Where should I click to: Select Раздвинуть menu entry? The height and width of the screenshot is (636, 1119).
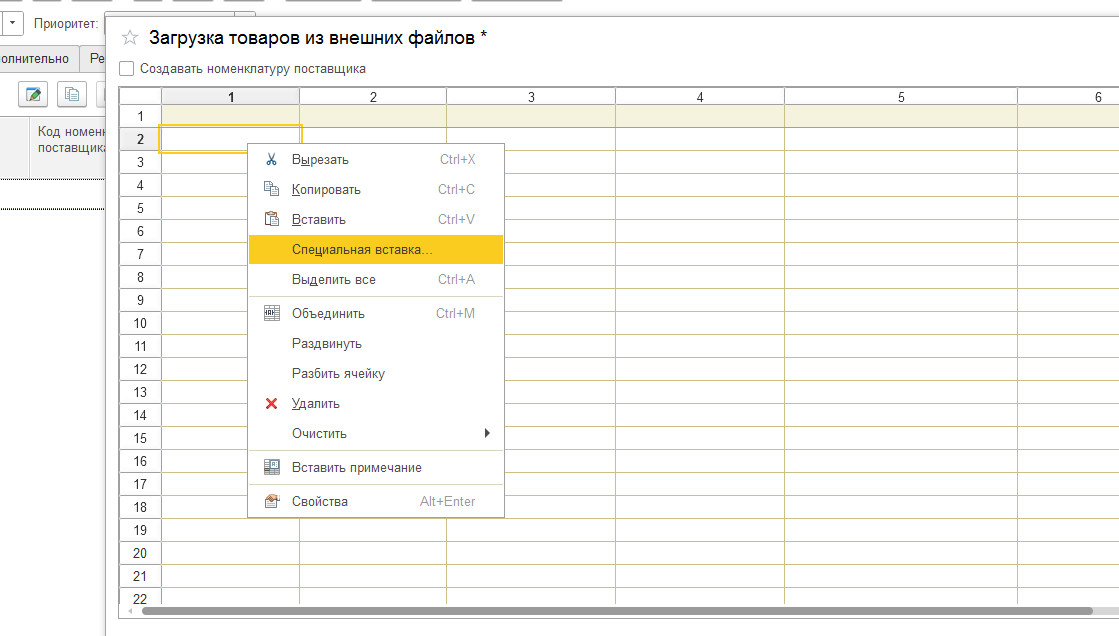327,343
